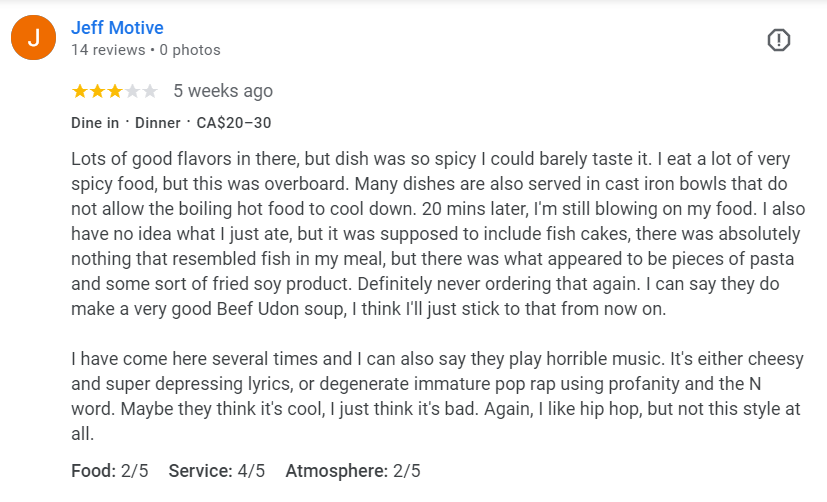Click the fifth grey star

pyautogui.click(x=150, y=91)
